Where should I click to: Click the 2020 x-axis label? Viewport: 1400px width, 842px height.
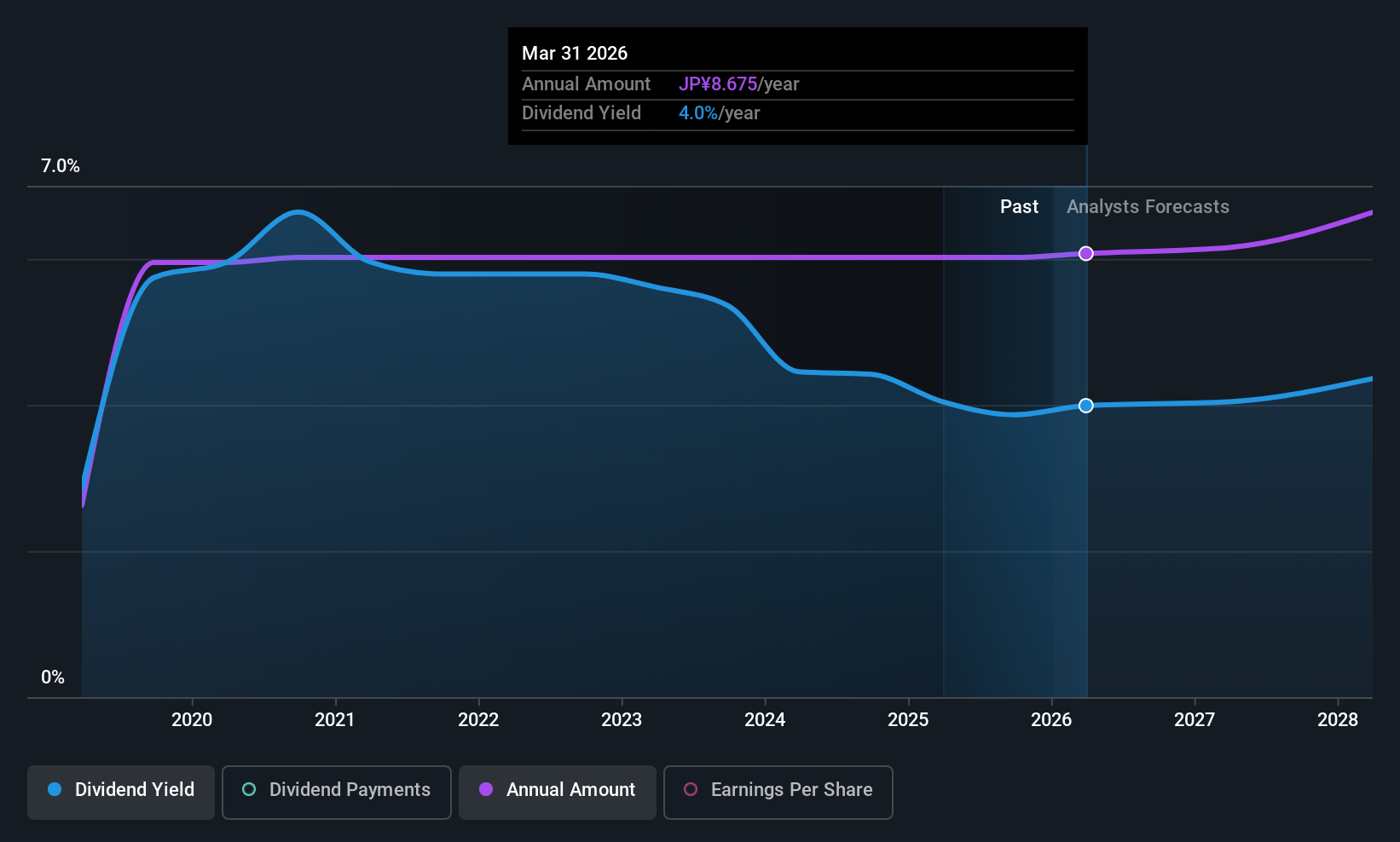click(x=192, y=720)
